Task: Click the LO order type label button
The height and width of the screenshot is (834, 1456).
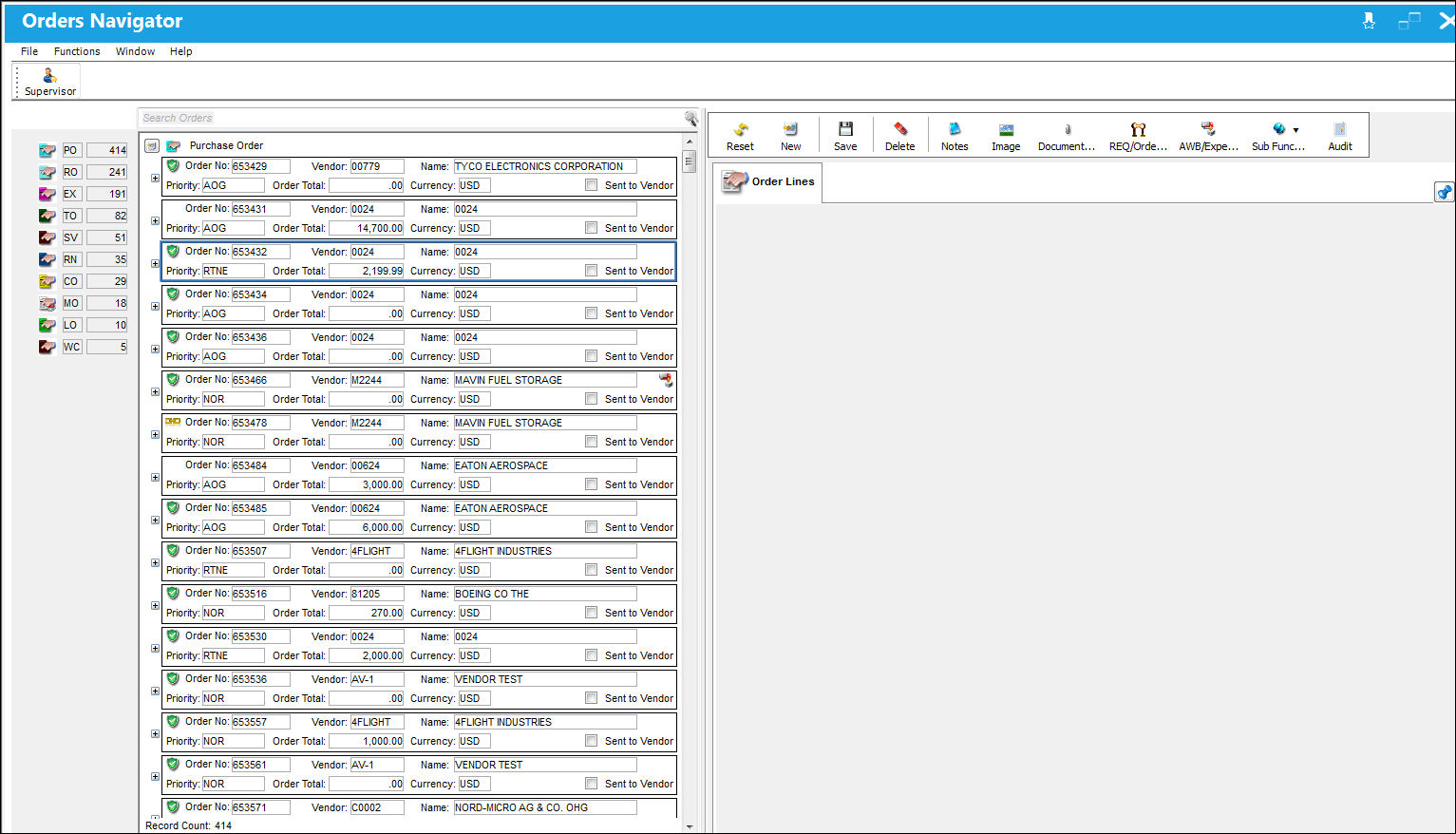Action: [x=71, y=325]
